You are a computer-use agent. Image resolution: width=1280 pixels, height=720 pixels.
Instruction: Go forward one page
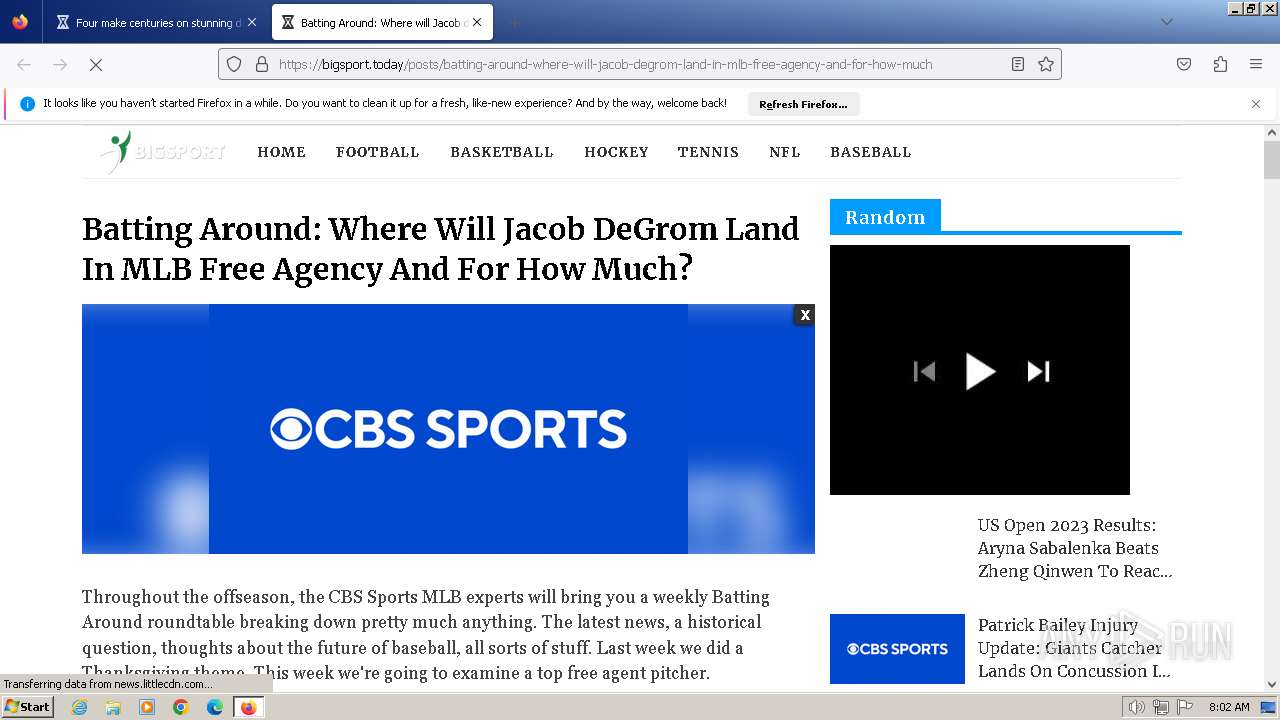(60, 64)
